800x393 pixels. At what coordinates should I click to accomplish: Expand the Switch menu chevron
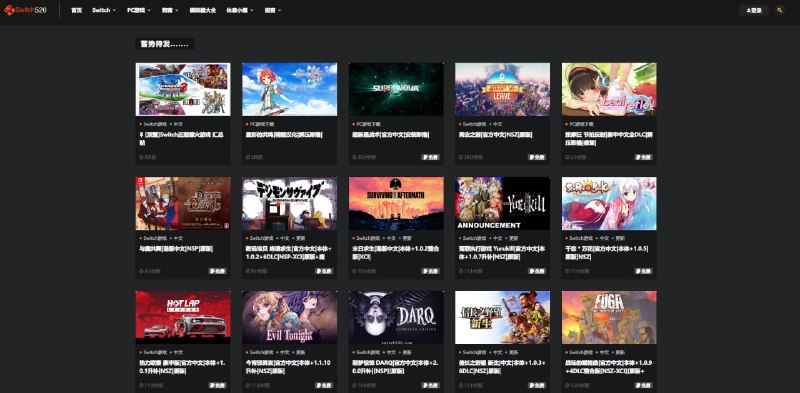114,10
